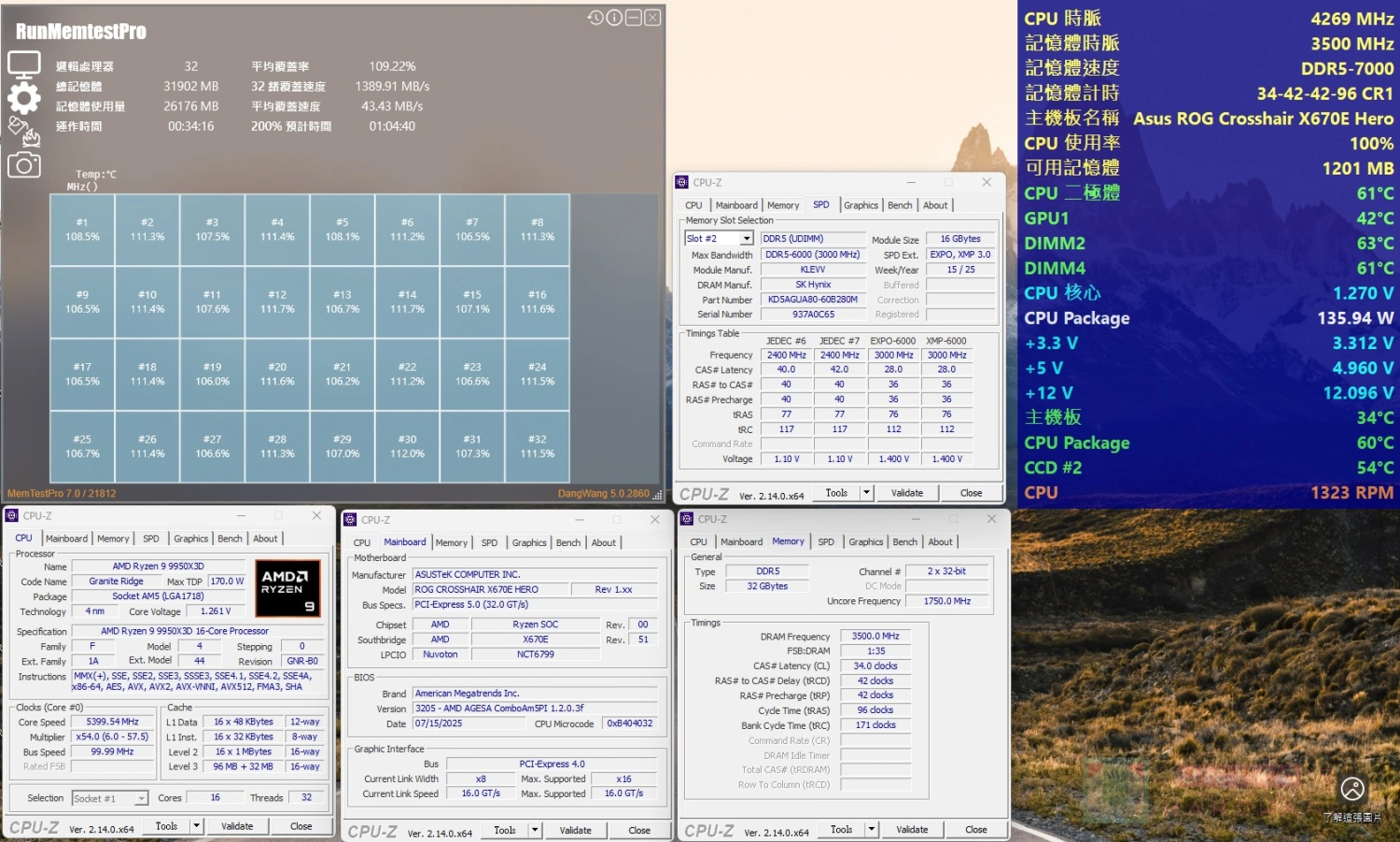Select the SPD tab in the Memory window
Screen dimensions: 1400x842
point(826,541)
